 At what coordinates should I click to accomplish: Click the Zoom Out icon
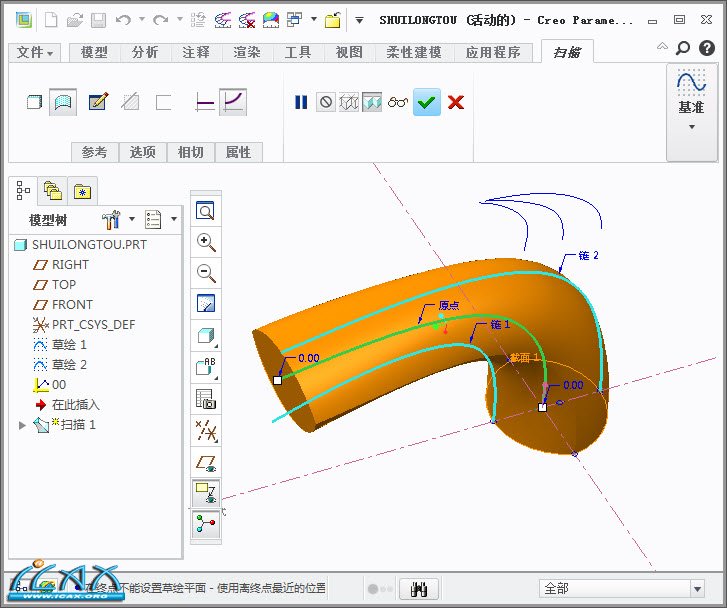pos(206,273)
